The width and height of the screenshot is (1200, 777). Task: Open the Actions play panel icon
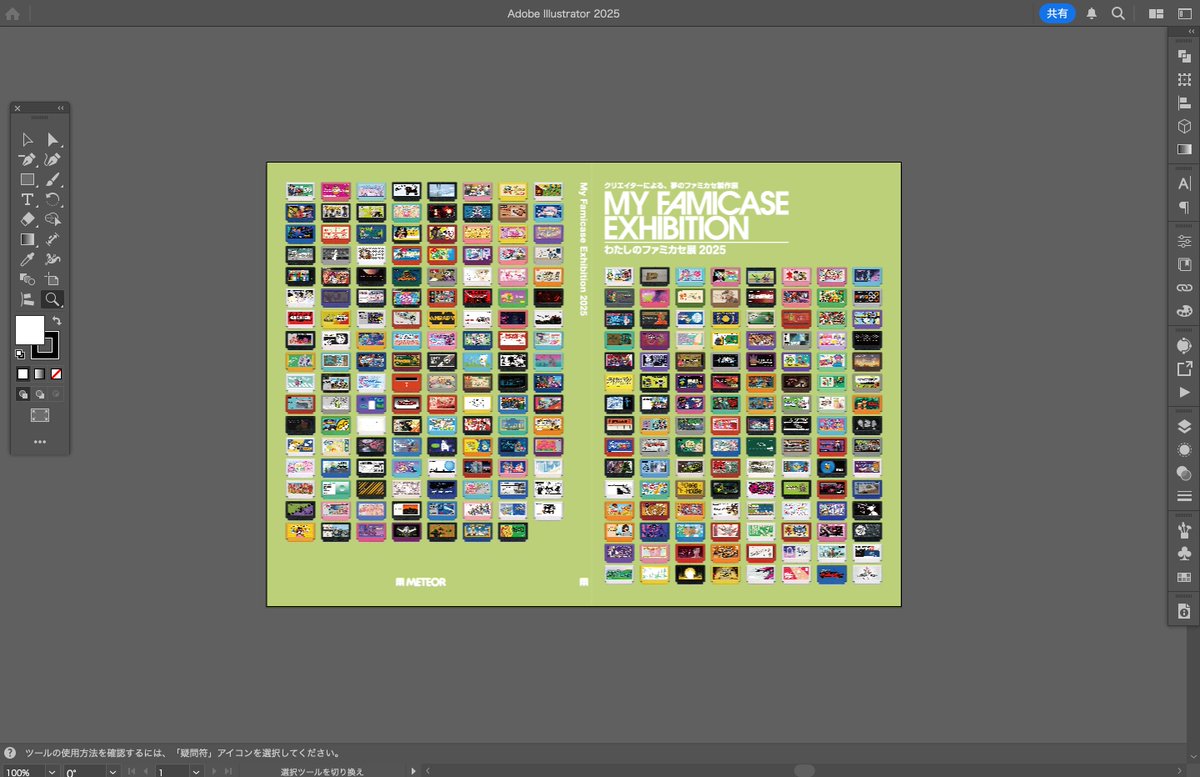[x=1184, y=392]
